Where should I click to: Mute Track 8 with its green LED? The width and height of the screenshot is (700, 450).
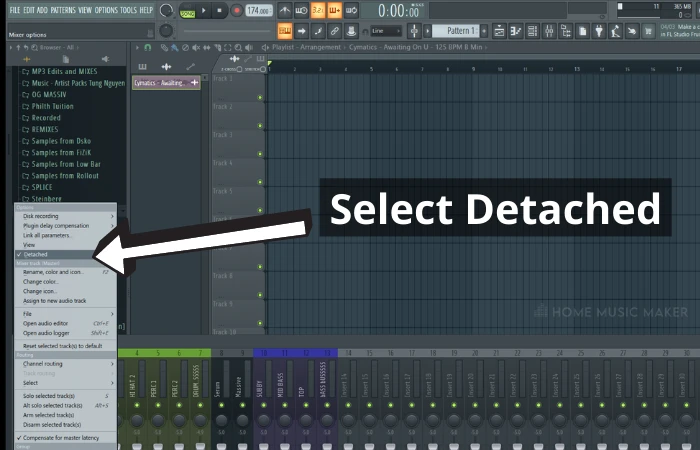click(x=260, y=295)
